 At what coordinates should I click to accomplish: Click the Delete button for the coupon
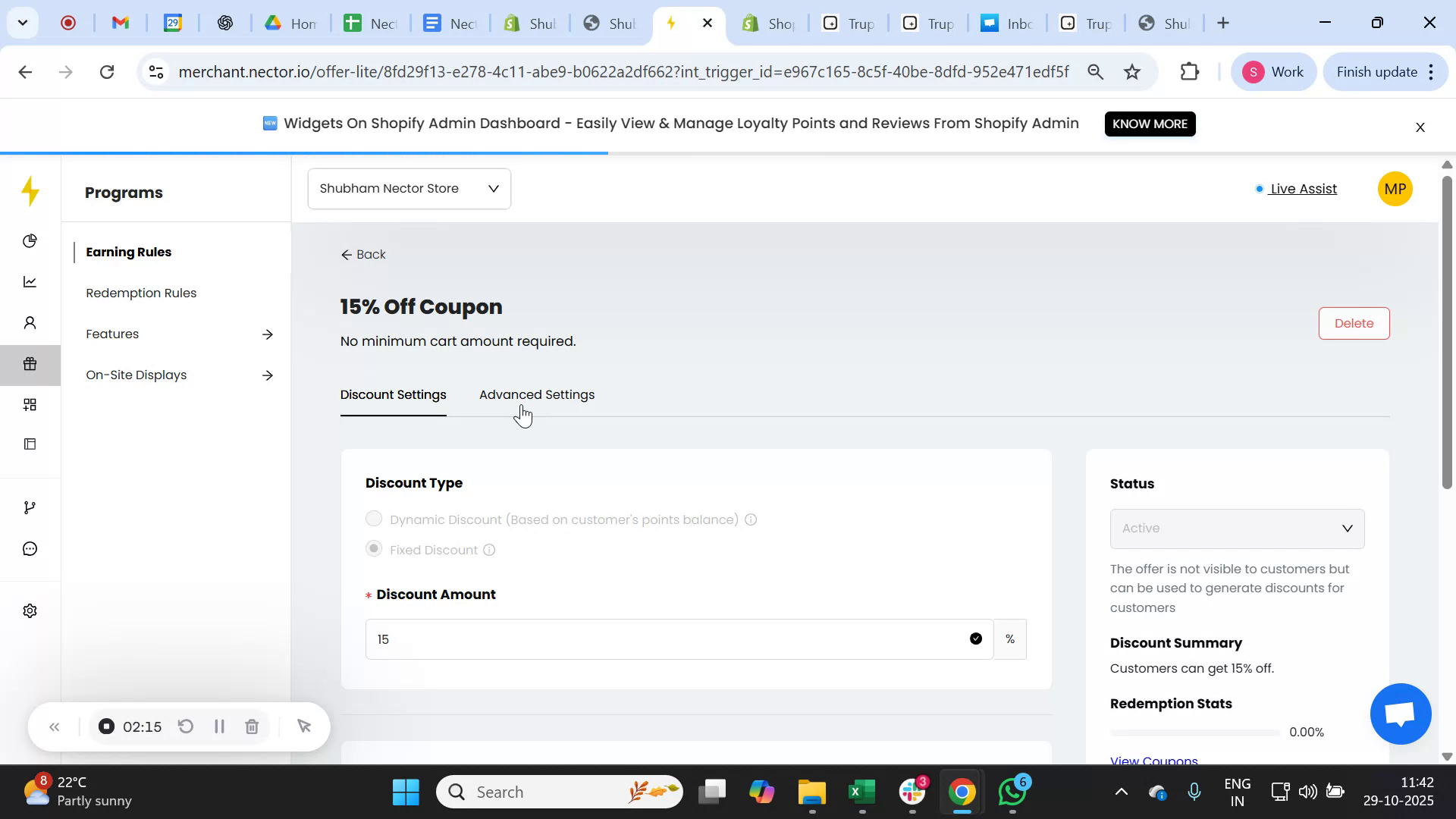1354,322
